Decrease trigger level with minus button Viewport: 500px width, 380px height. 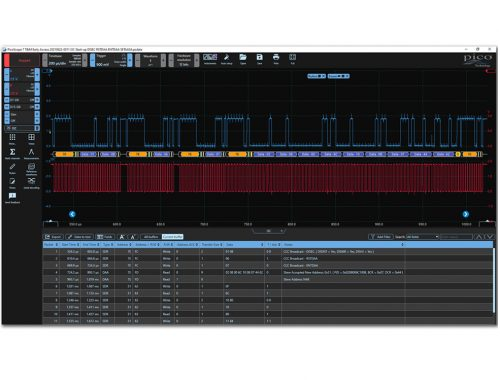(x=92, y=60)
